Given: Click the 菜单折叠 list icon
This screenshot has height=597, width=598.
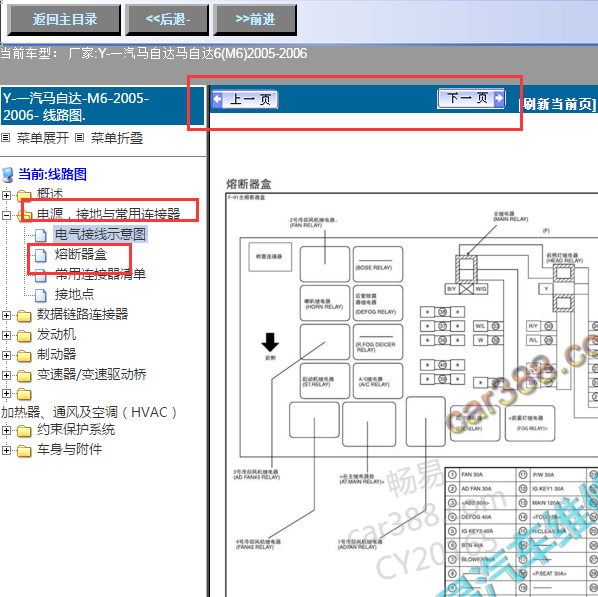Looking at the screenshot, I should pos(79,138).
